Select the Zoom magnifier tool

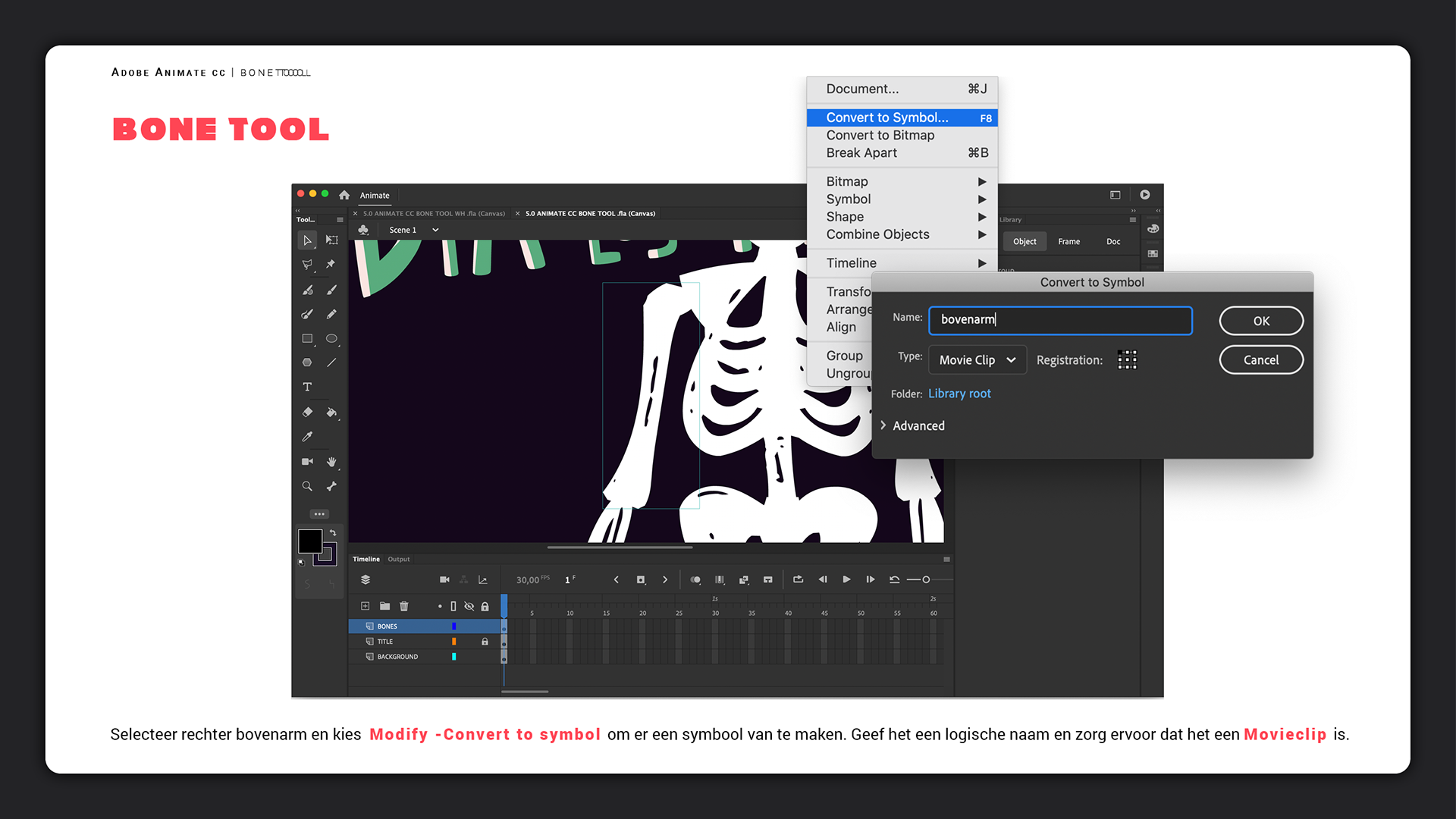[x=307, y=486]
